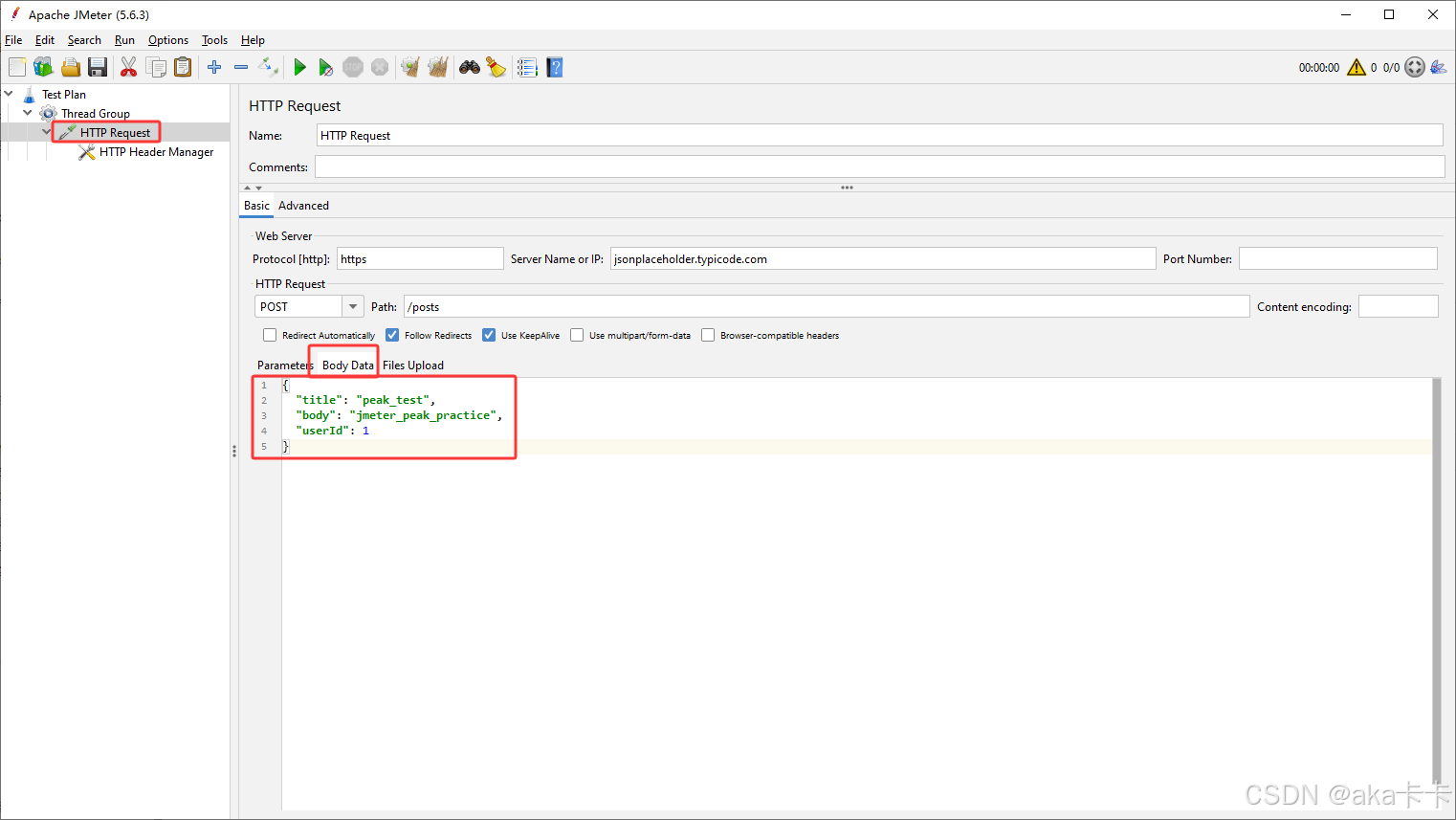Open the Search menu
The image size is (1456, 820).
click(x=84, y=40)
